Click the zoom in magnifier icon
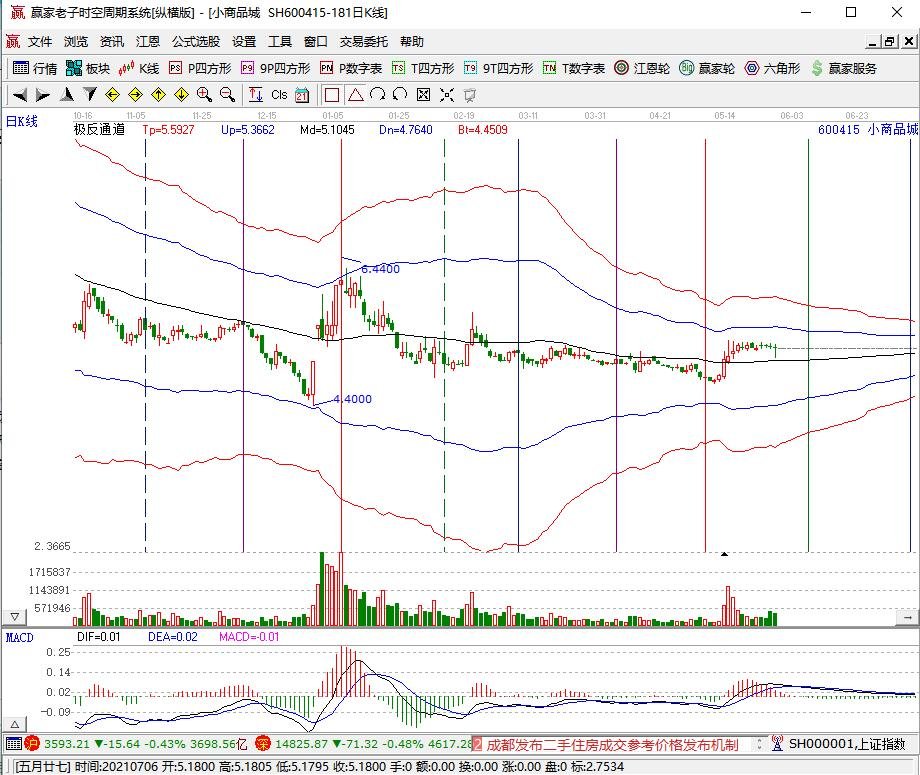The height and width of the screenshot is (775, 920). [x=204, y=94]
